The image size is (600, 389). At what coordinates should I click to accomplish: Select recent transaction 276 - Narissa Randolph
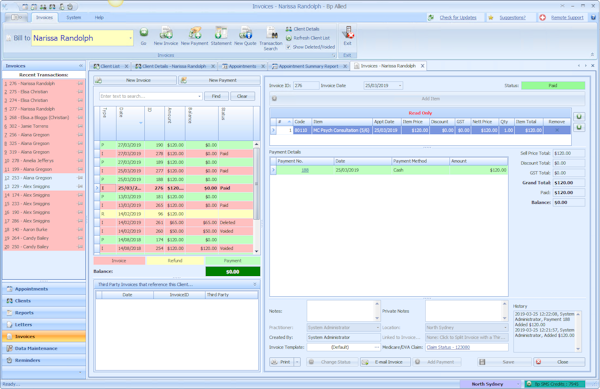44,83
